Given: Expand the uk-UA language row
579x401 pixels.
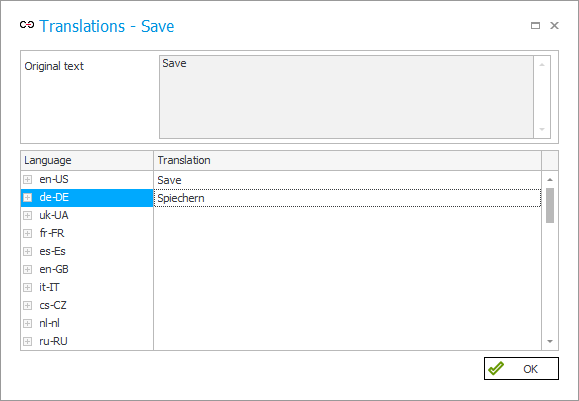Looking at the screenshot, I should pyautogui.click(x=27, y=216).
